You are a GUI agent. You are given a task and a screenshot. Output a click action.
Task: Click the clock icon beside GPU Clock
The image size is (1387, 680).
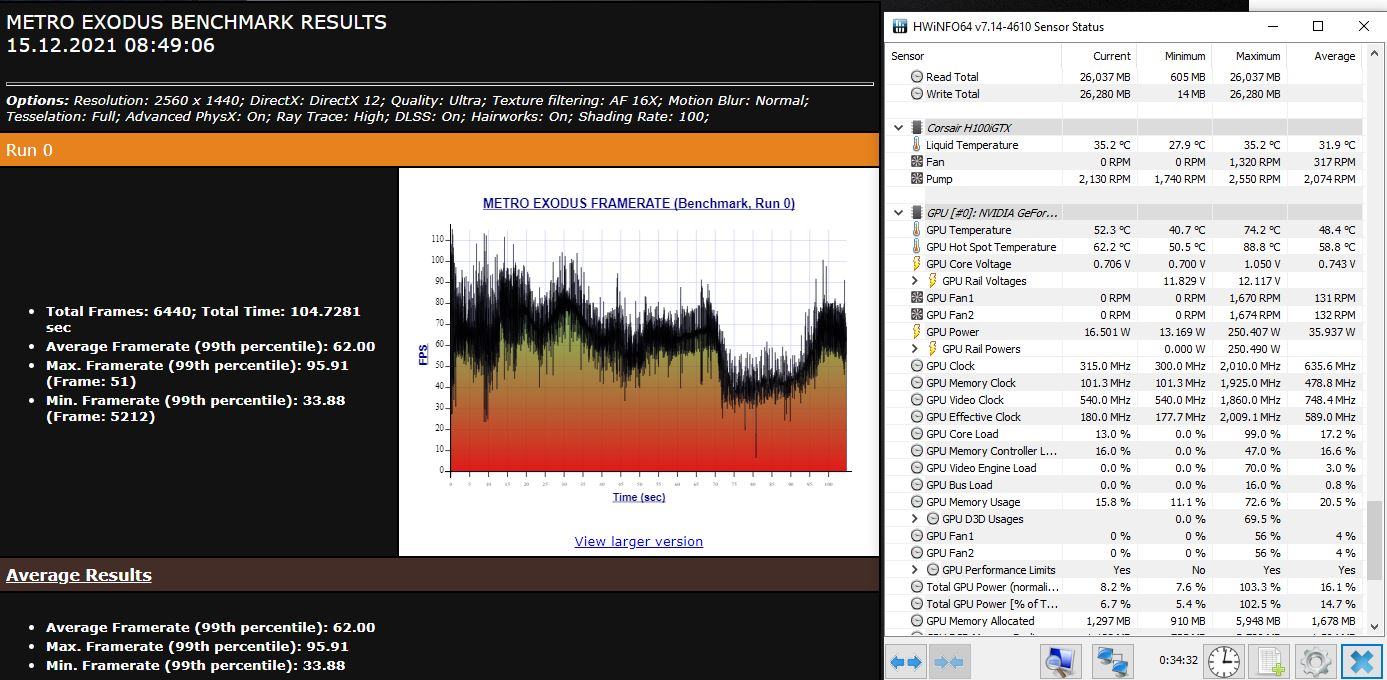[x=917, y=366]
